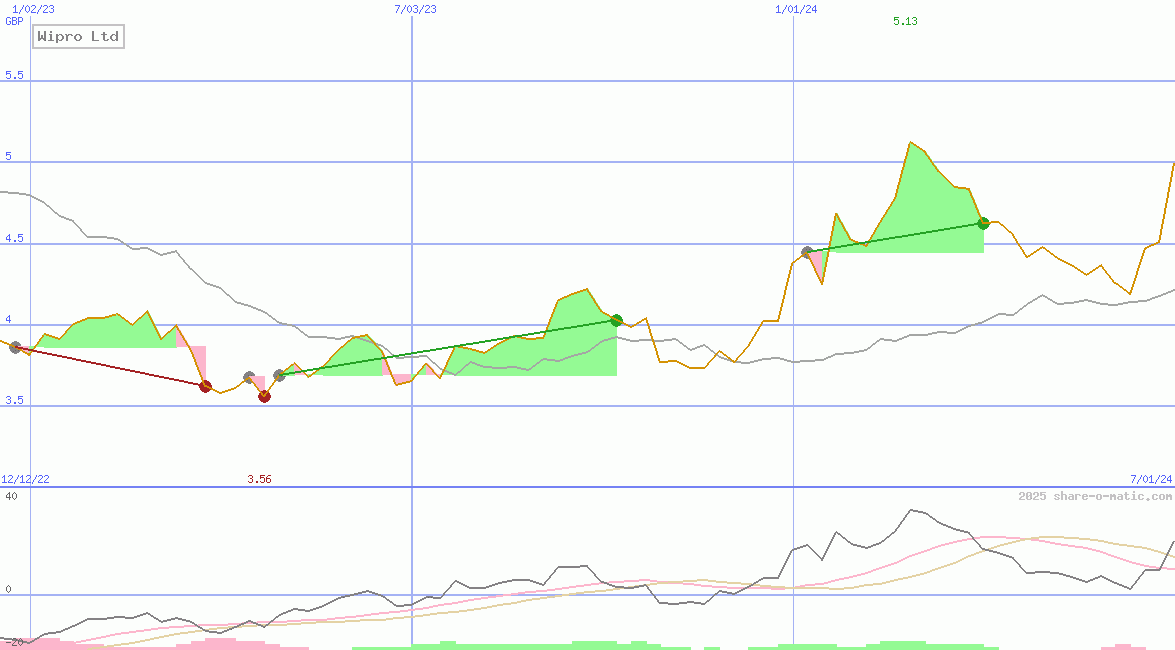
Task: Click the red marker directly above the 3.56 label
Action: pos(264,397)
